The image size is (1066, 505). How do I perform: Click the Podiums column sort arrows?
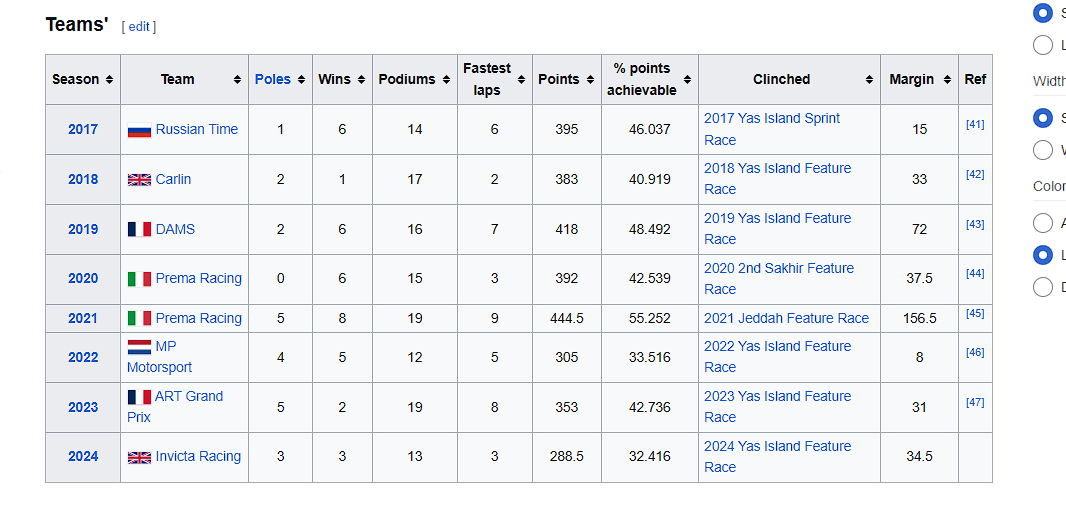[446, 80]
